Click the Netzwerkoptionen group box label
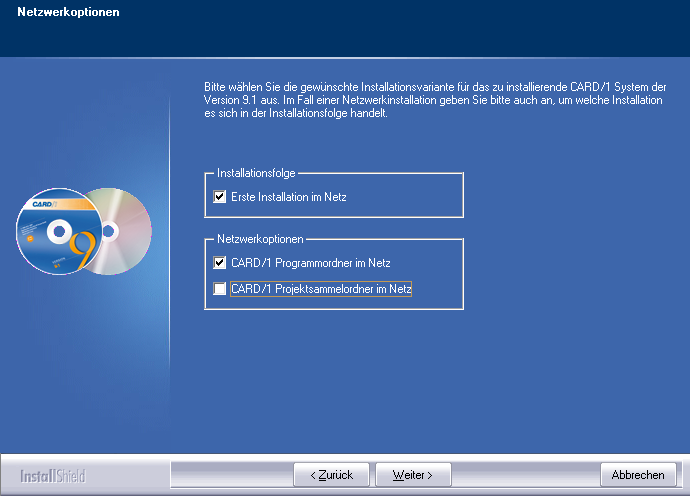Image resolution: width=690 pixels, height=496 pixels. coord(261,239)
